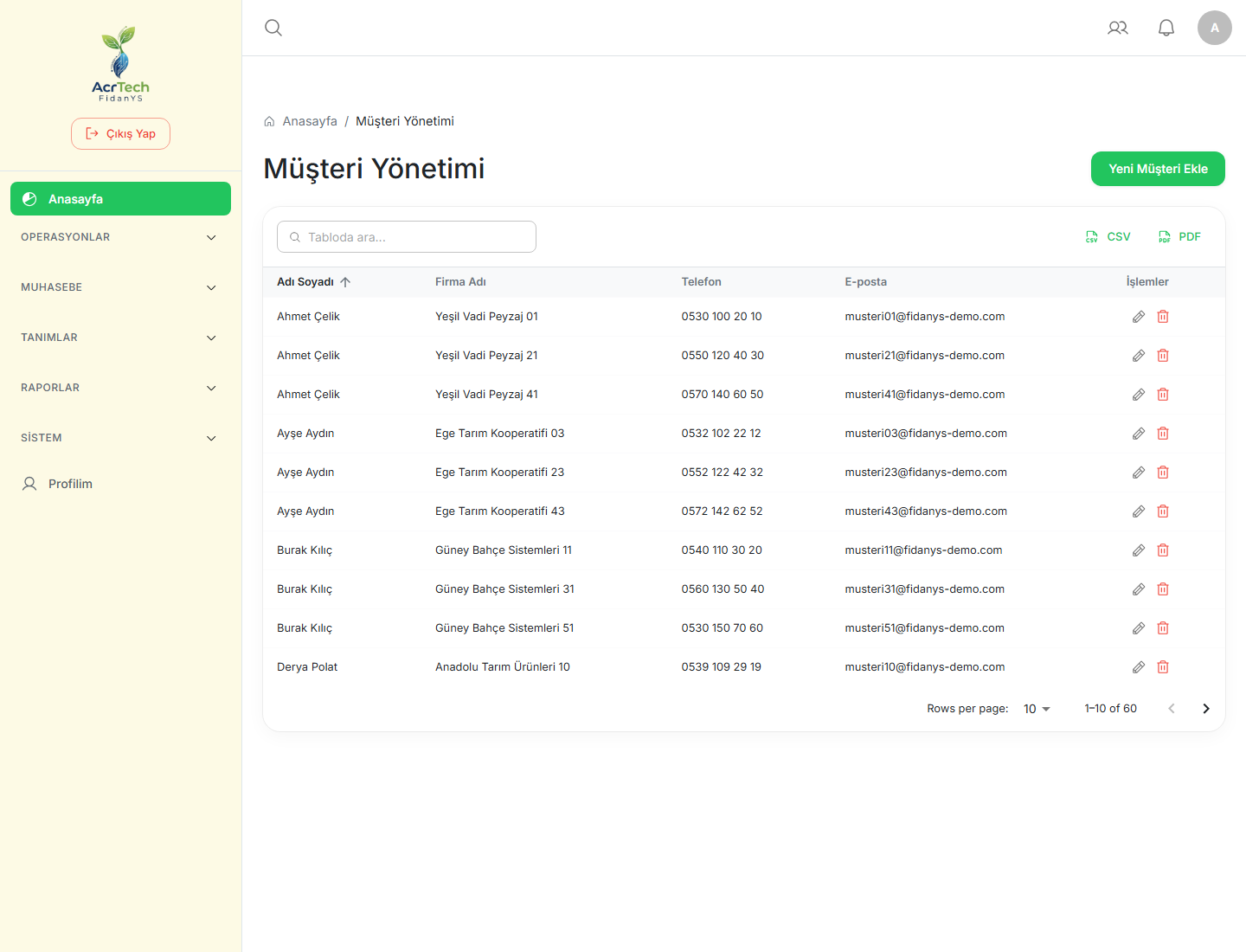
Task: Edit customer Güney Bahçe Sistemleri 11
Action: click(x=1139, y=550)
